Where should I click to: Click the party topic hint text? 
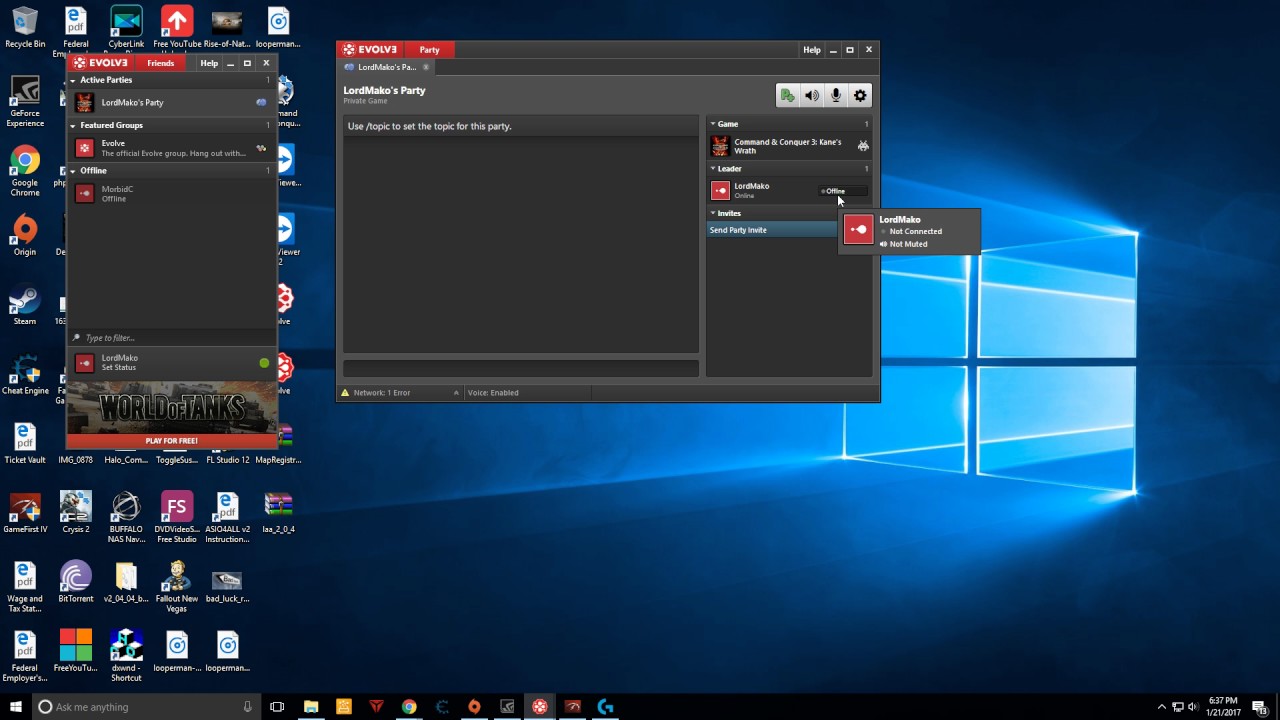point(429,126)
